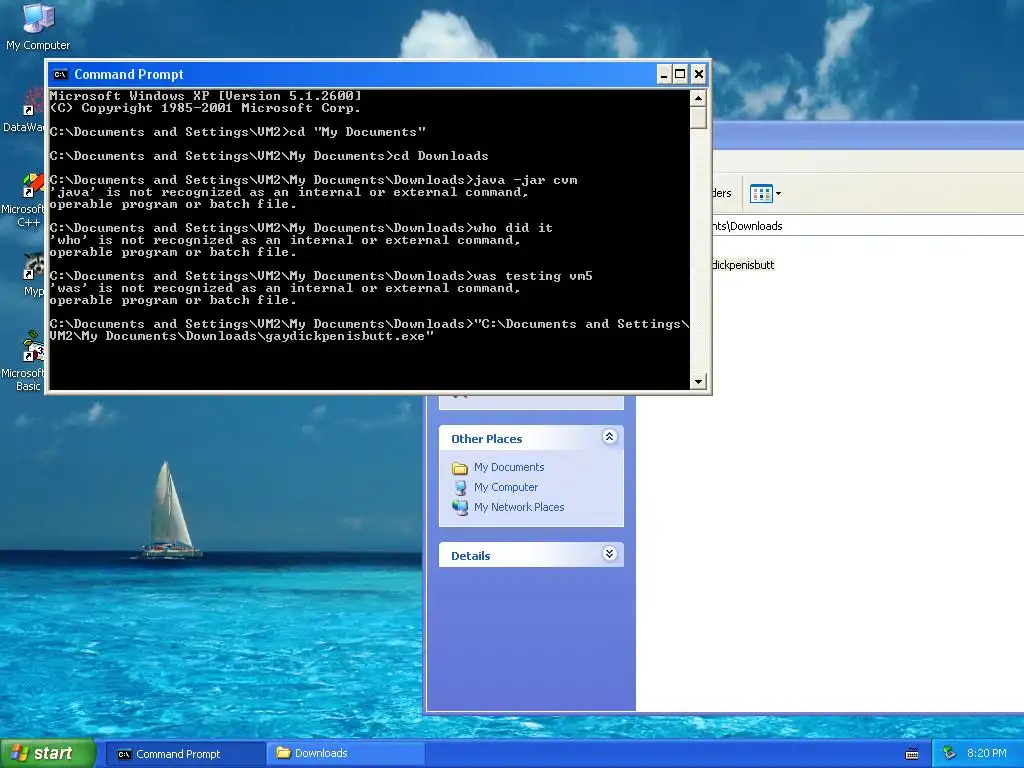
Task: Click the Details header text
Action: point(470,556)
